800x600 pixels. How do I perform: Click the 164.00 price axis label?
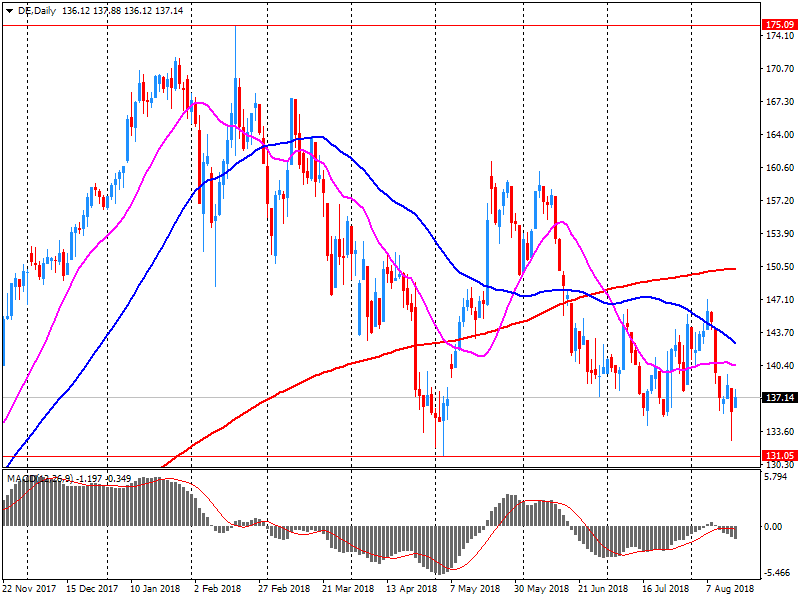click(780, 135)
